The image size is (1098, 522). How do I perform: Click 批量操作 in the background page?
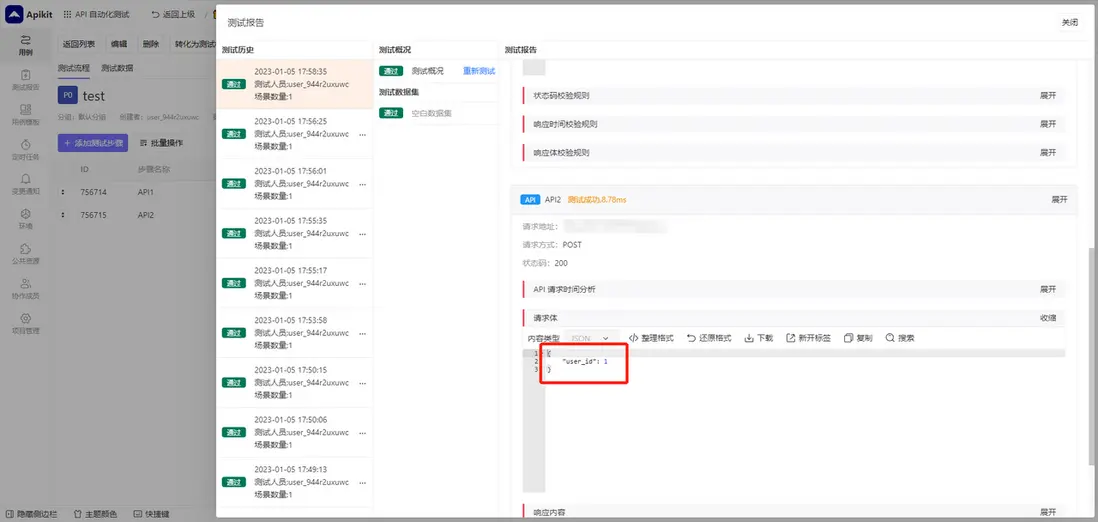(x=162, y=143)
